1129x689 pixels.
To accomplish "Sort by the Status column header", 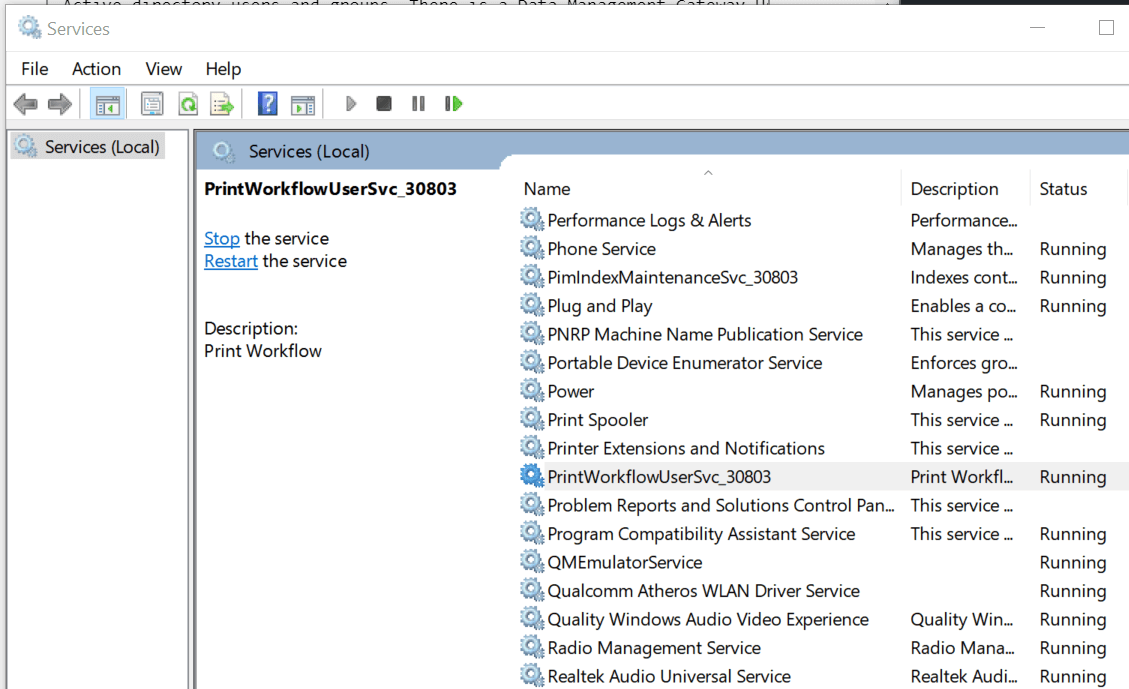I will (1063, 189).
